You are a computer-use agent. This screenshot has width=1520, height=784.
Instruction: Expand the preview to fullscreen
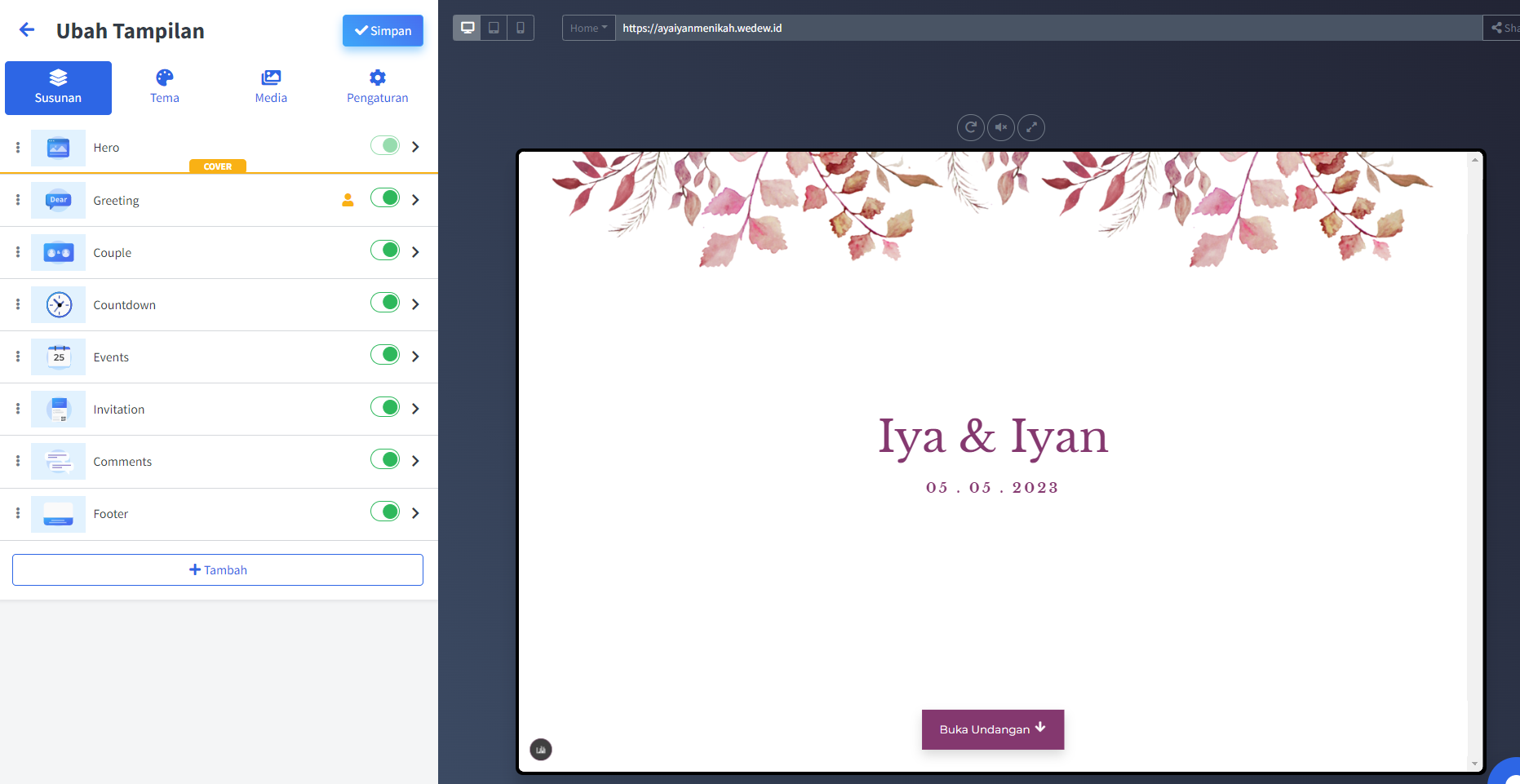click(1031, 127)
